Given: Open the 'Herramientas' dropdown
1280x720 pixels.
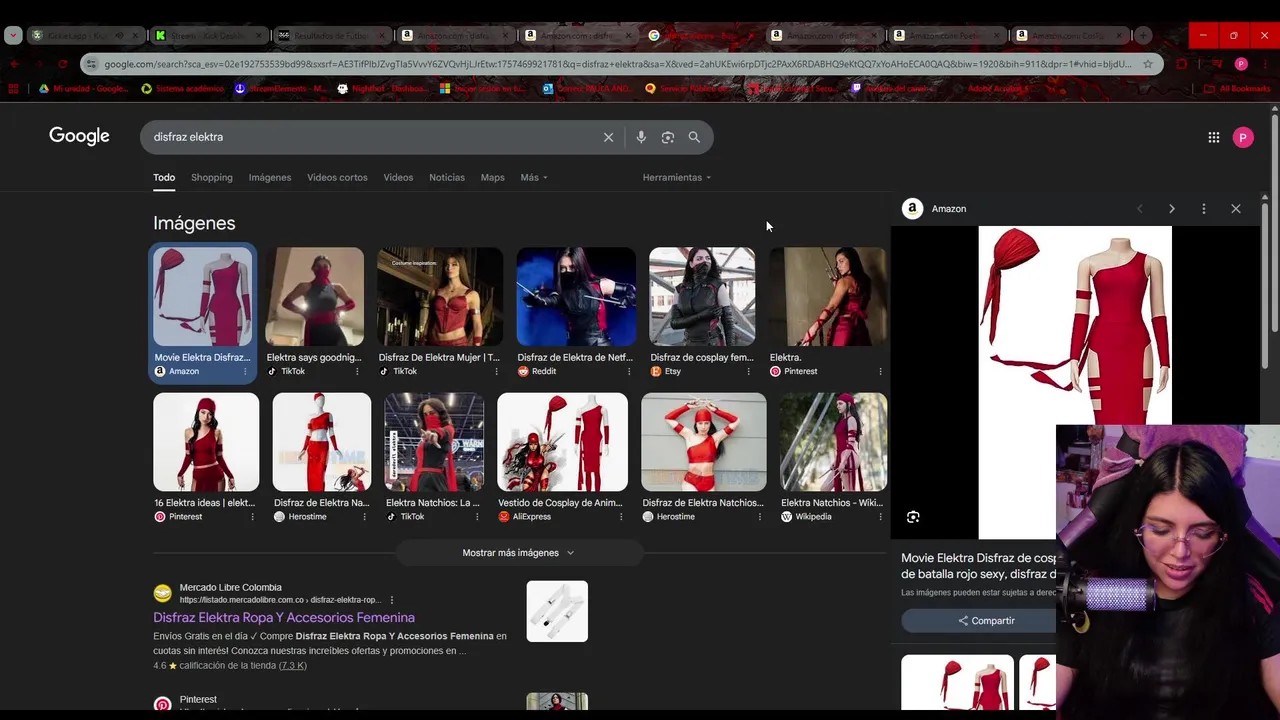Looking at the screenshot, I should pos(677,178).
